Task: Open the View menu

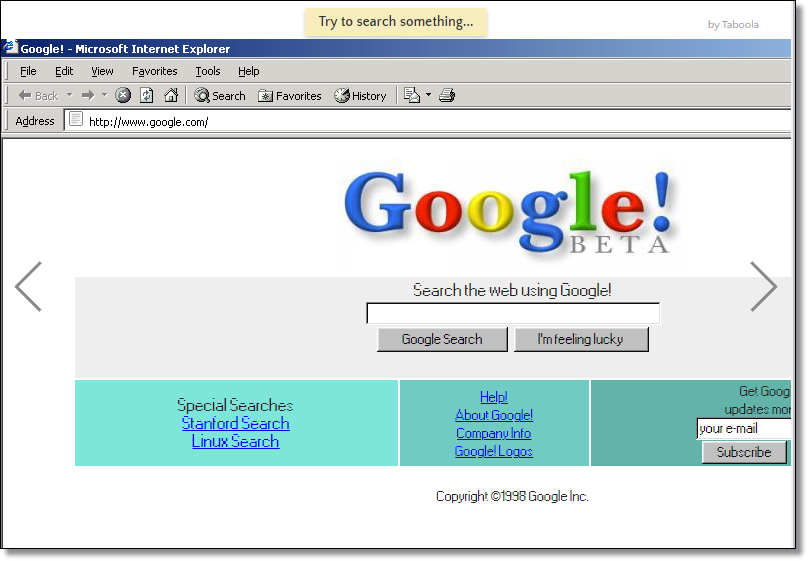Action: 102,71
